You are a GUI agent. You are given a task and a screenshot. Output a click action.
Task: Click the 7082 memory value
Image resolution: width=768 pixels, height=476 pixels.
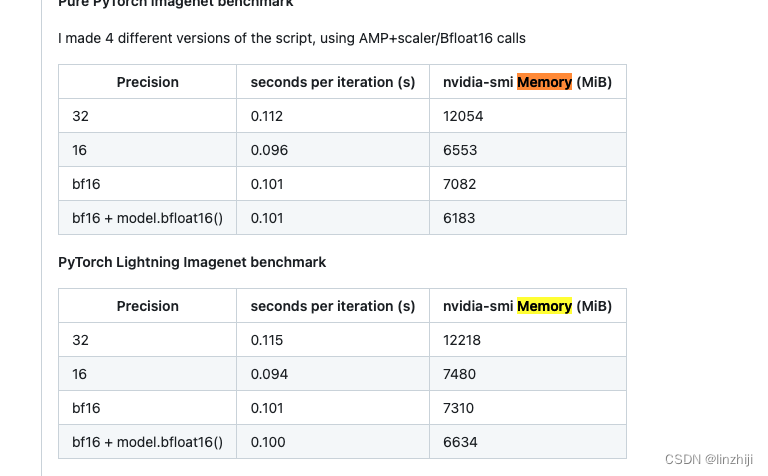[x=459, y=184]
